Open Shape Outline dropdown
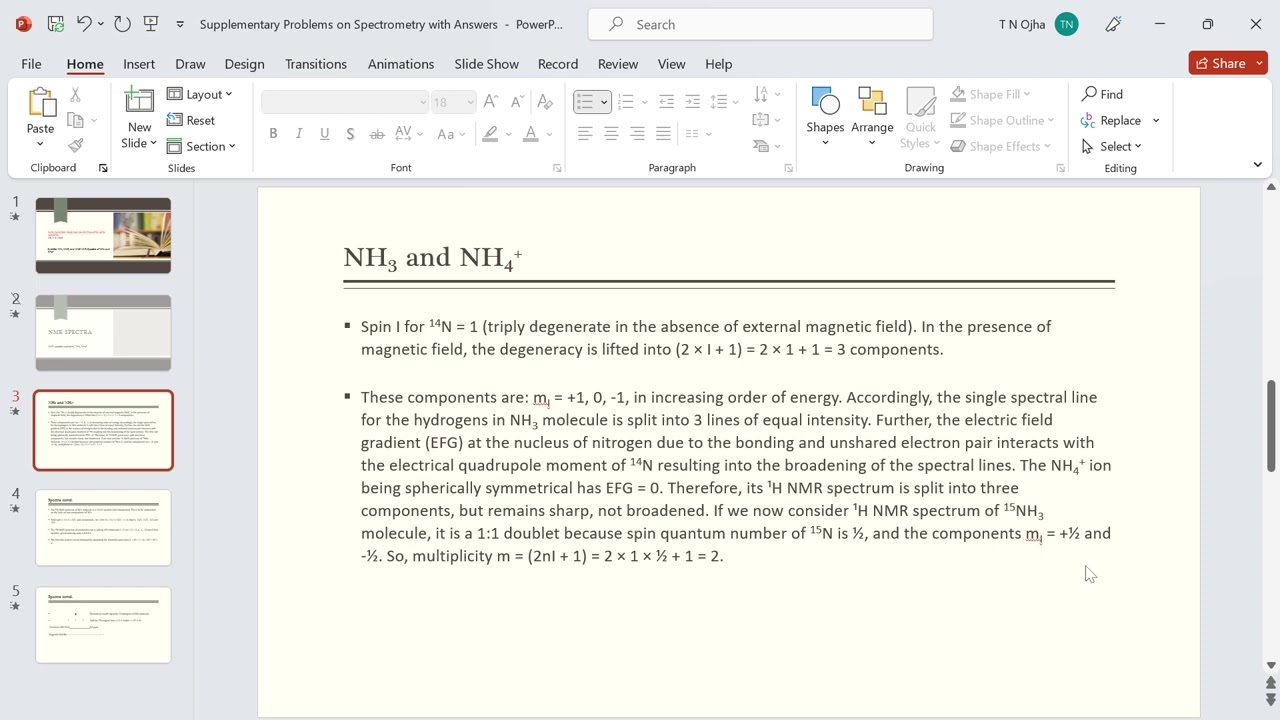The image size is (1280, 720). (x=1002, y=120)
